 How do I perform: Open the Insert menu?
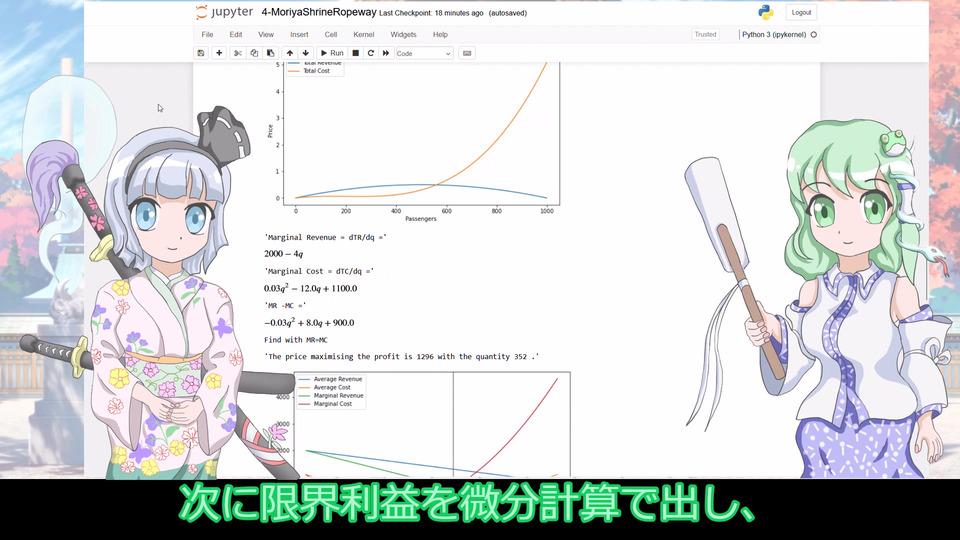[299, 35]
